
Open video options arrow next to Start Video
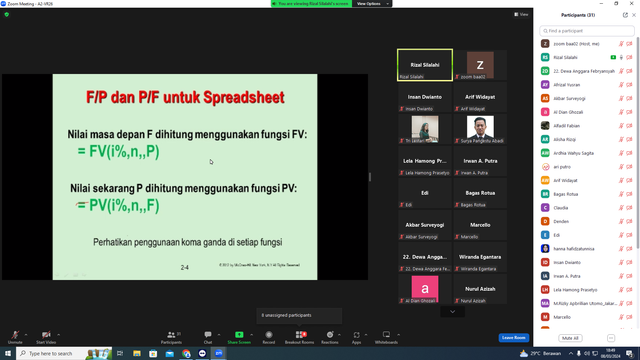click(x=58, y=335)
